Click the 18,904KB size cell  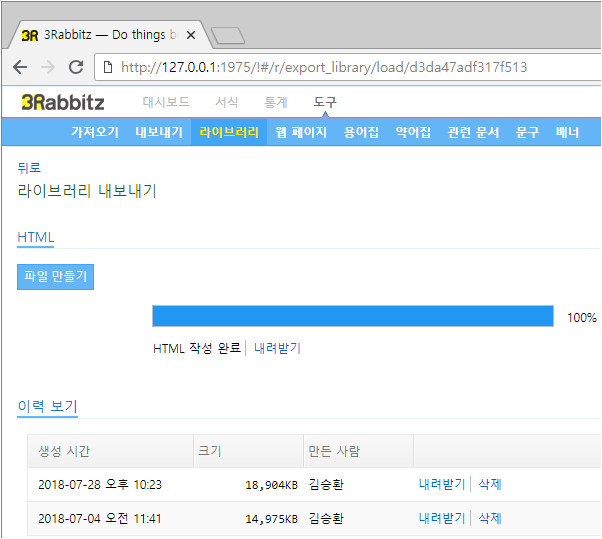271,485
